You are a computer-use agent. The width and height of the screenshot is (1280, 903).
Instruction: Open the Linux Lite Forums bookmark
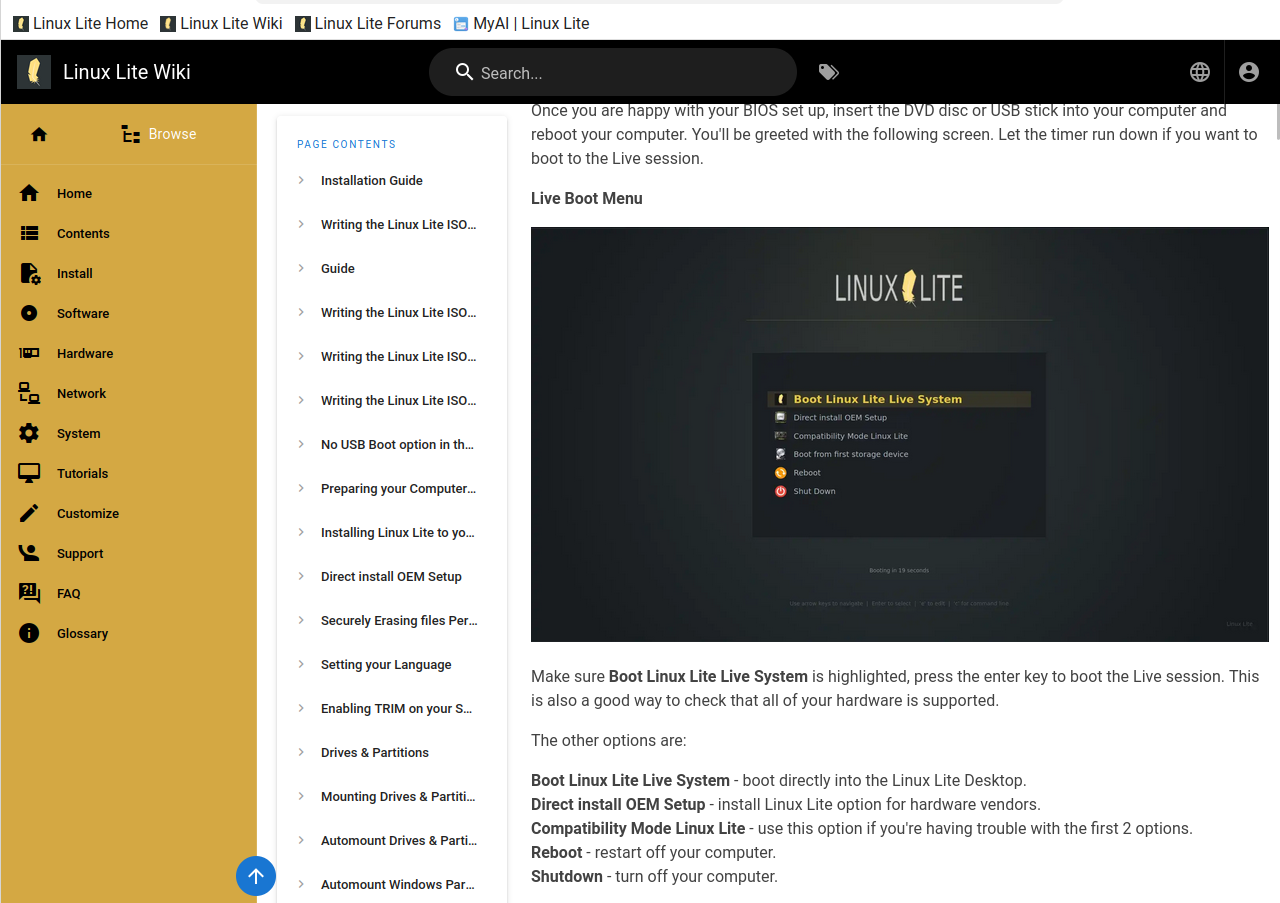368,23
